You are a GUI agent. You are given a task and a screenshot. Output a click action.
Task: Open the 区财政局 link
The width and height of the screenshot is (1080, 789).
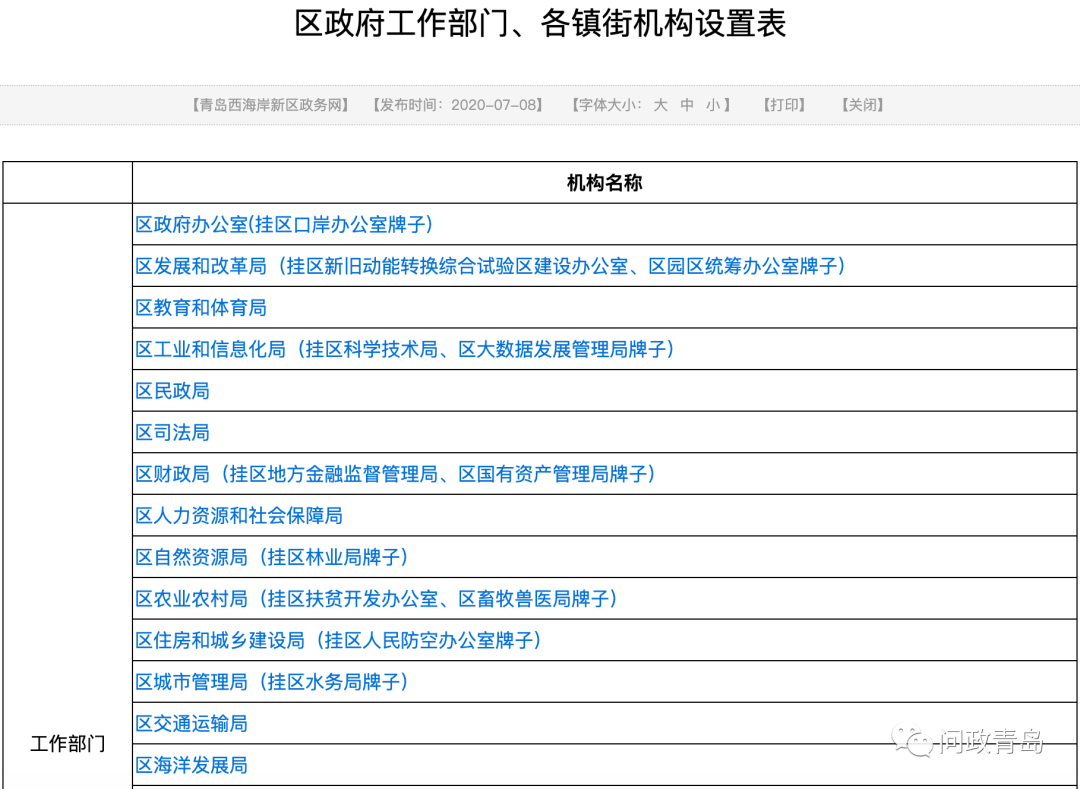pos(395,474)
